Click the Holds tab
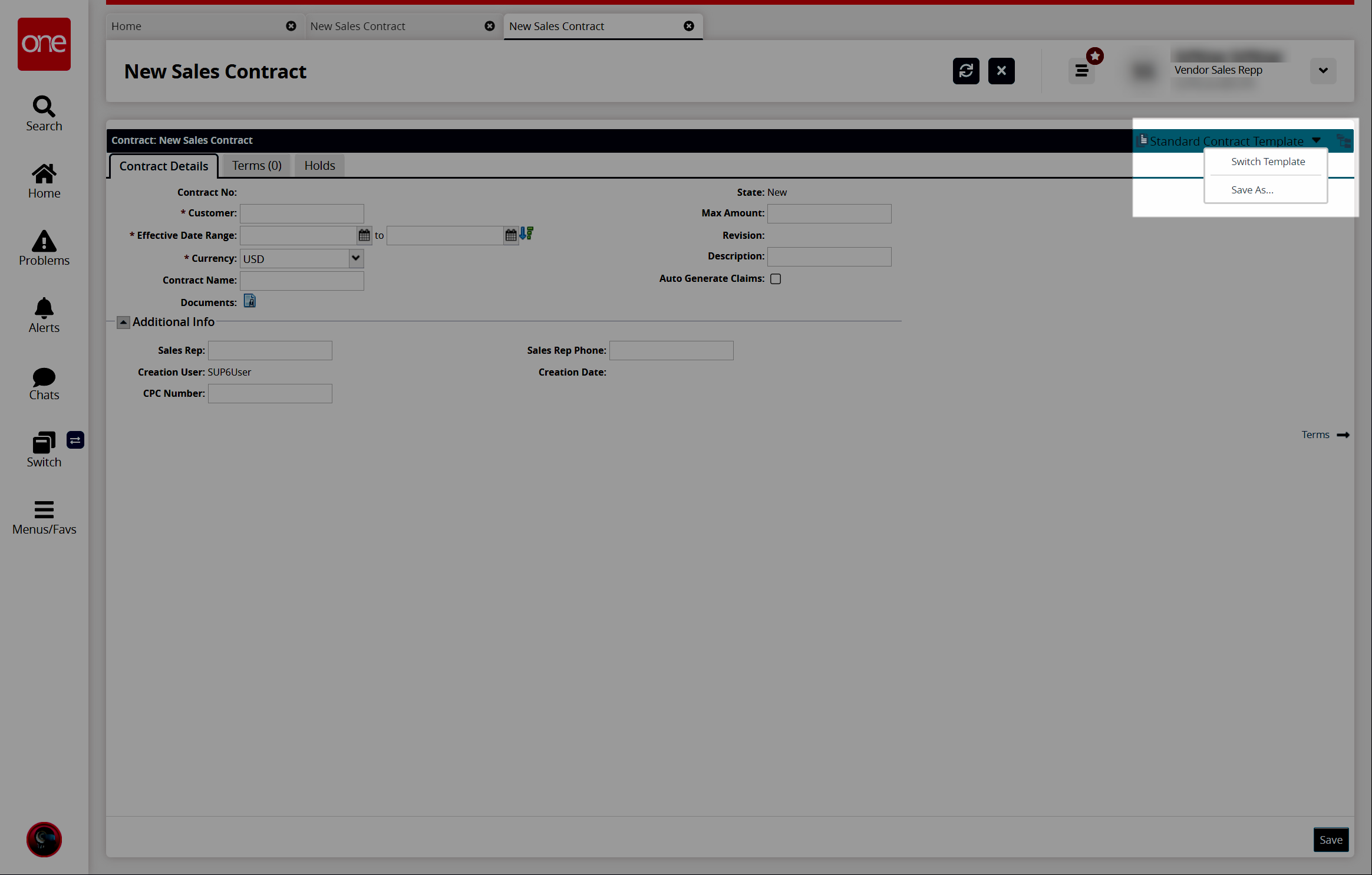 coord(318,165)
